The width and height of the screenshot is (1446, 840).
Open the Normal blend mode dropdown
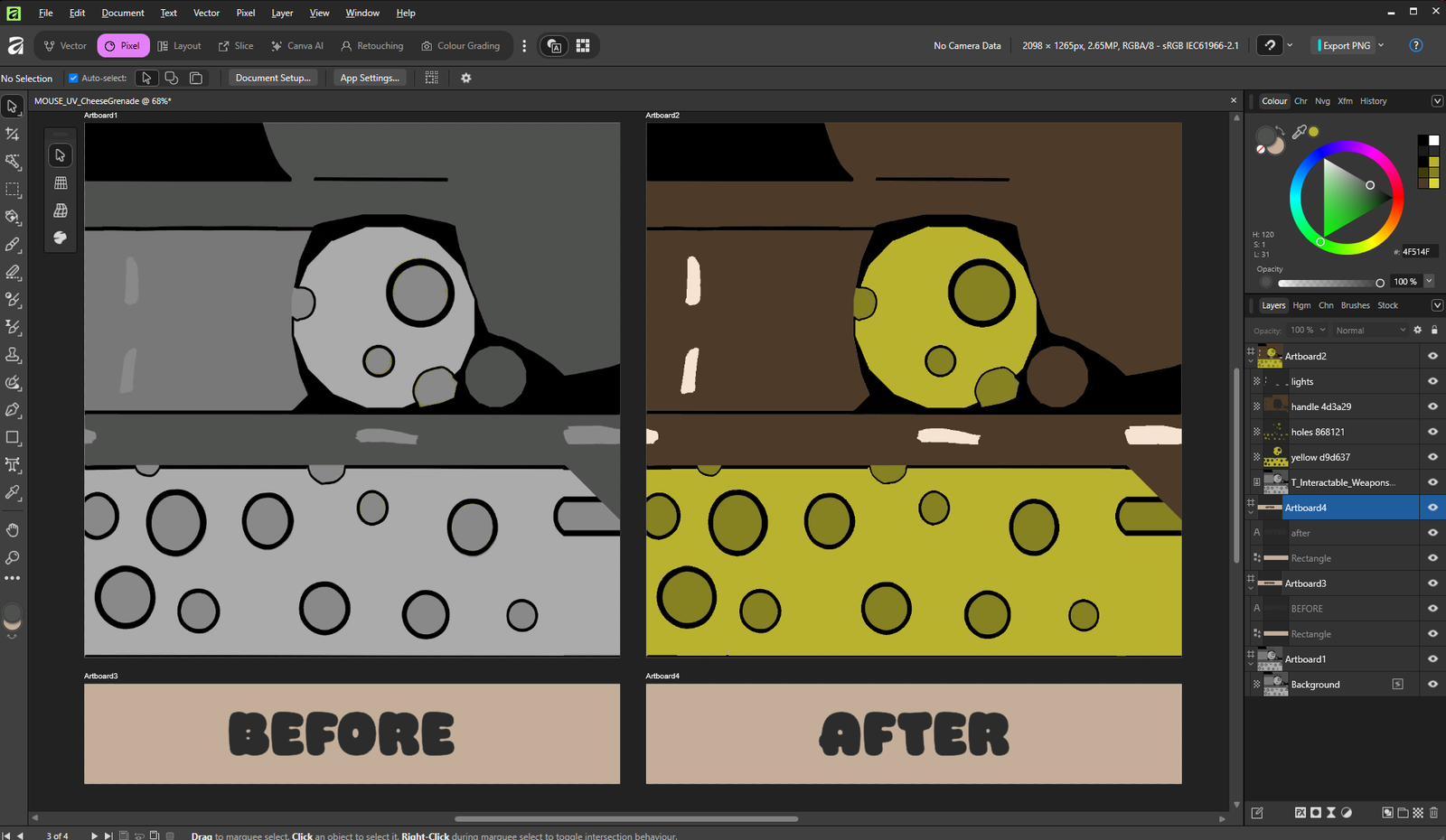(x=1371, y=331)
